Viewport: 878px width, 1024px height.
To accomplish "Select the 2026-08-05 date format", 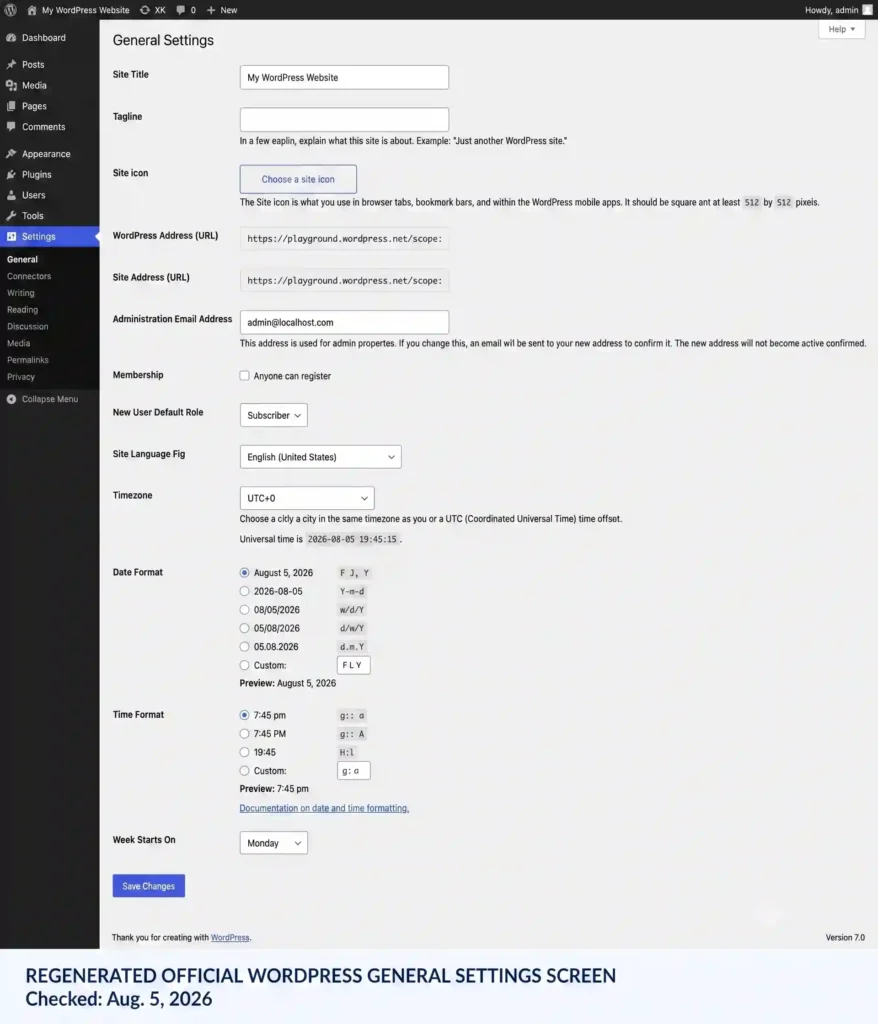I will click(244, 591).
